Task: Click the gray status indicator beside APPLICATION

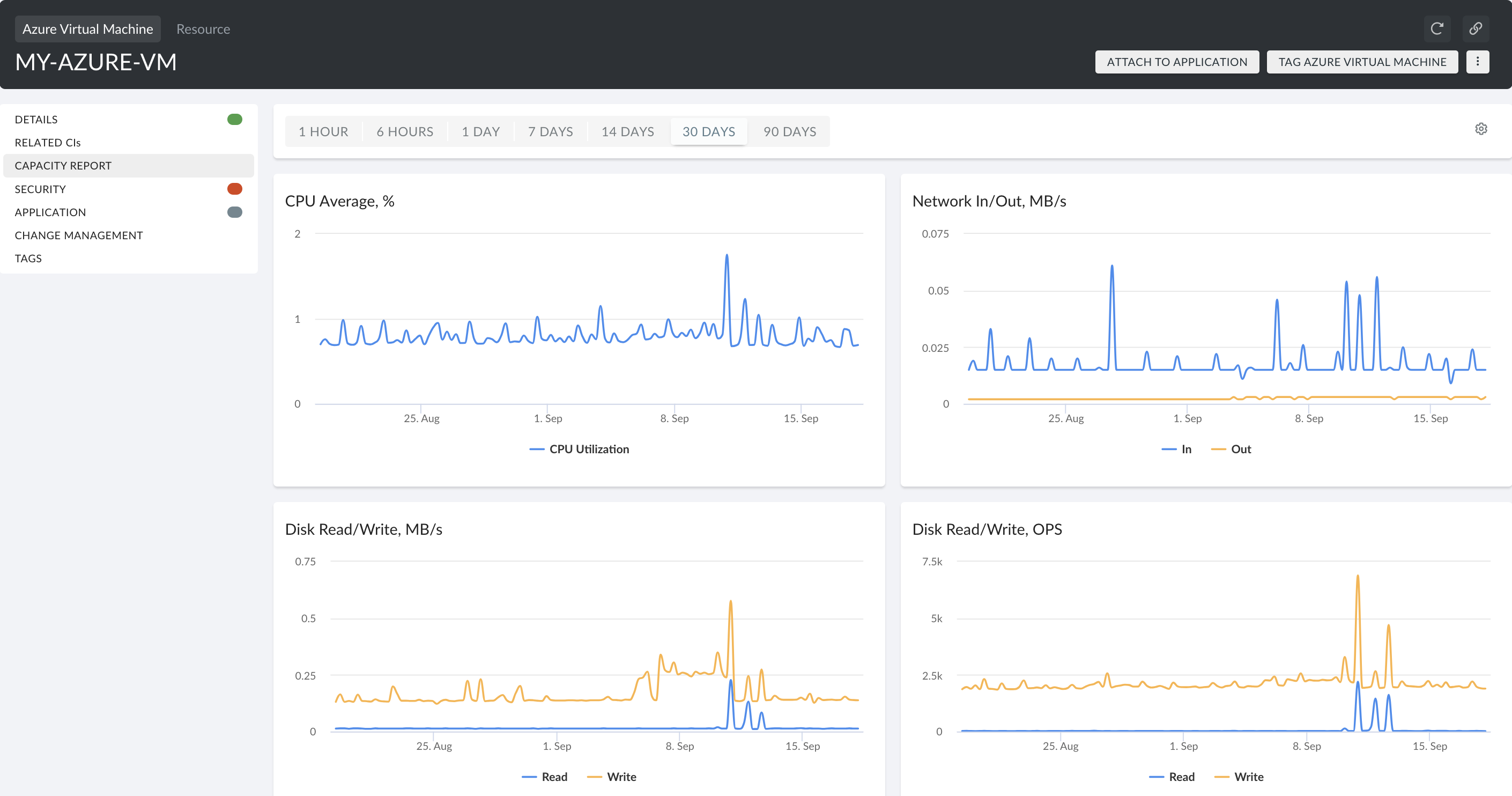Action: pos(234,212)
